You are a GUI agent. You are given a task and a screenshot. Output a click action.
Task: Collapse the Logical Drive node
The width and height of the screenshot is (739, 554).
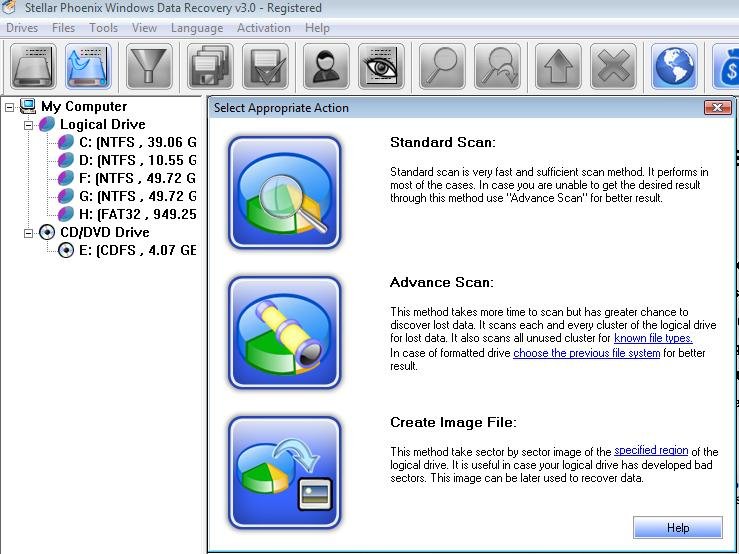28,125
